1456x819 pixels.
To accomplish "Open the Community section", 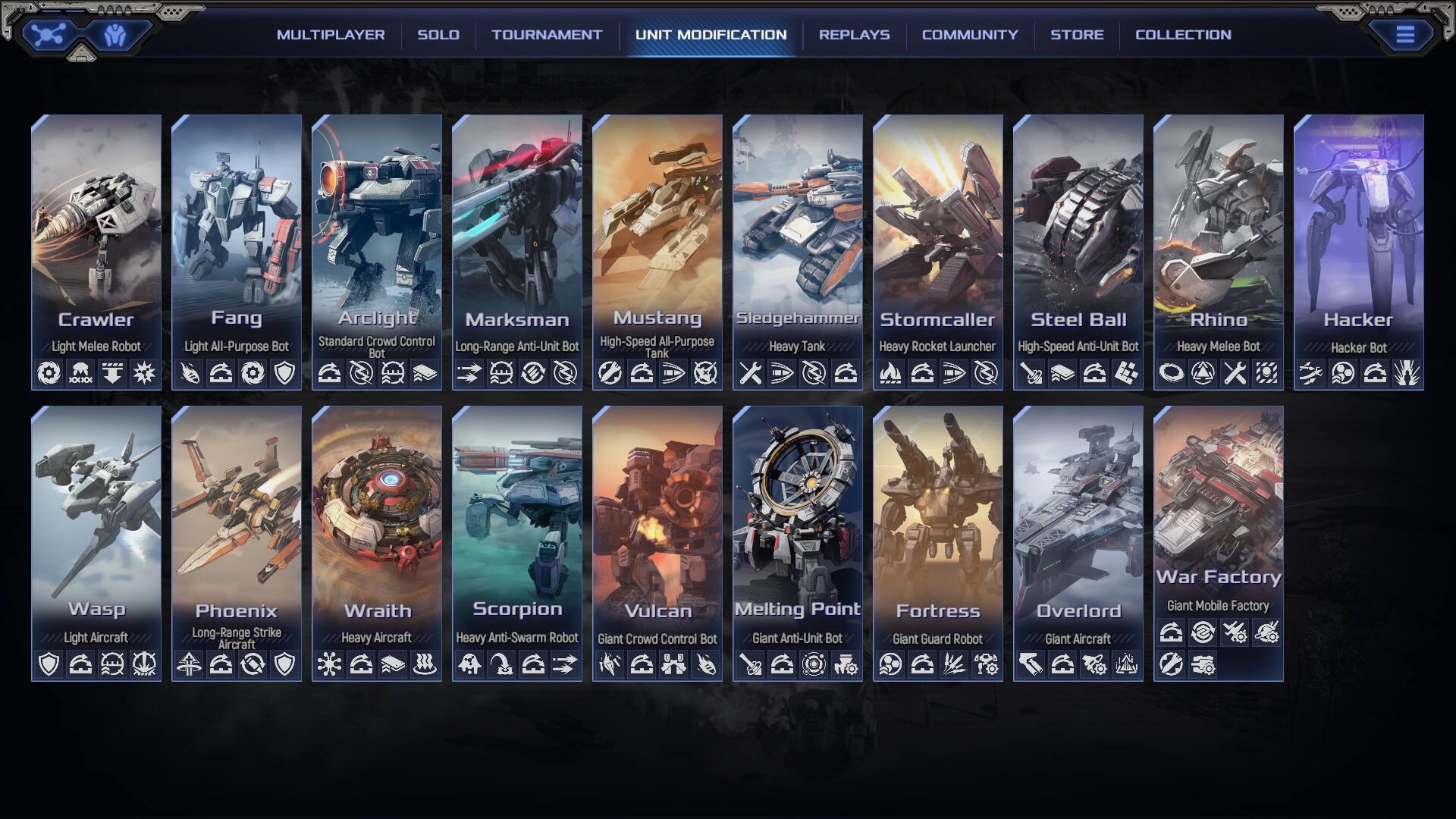I will [x=969, y=34].
